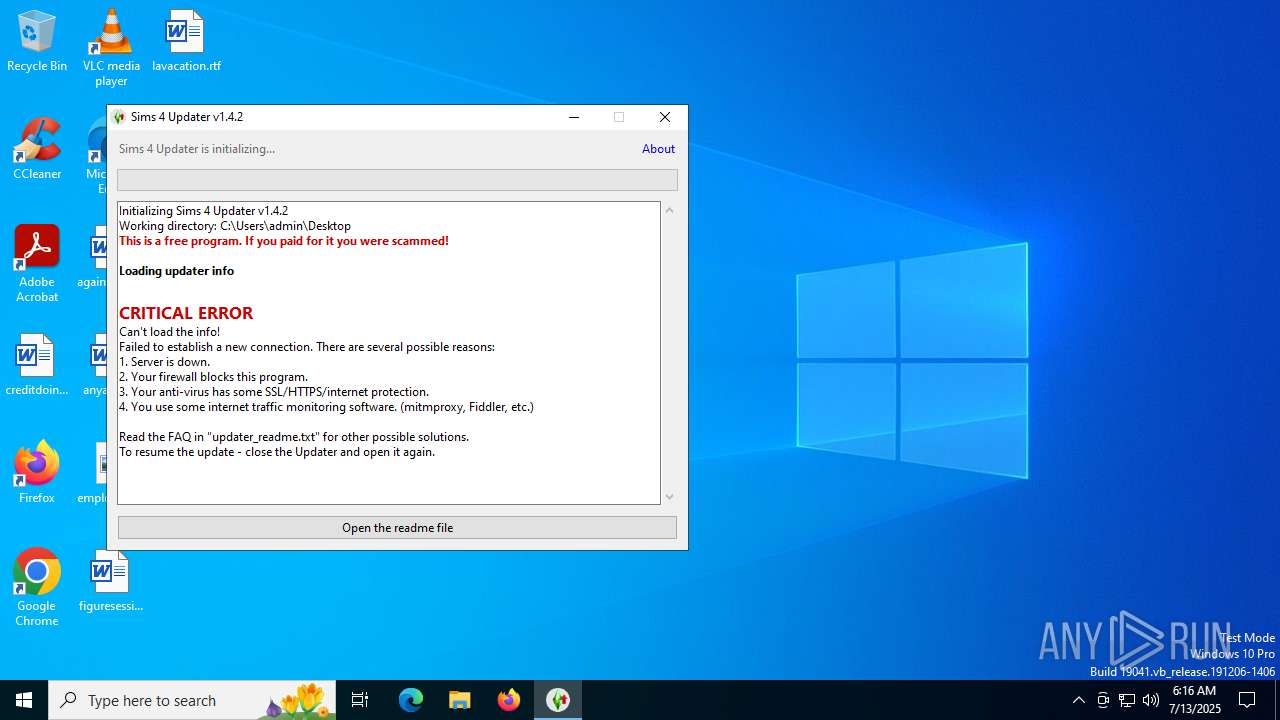Open Task View on the taskbar

(x=360, y=700)
